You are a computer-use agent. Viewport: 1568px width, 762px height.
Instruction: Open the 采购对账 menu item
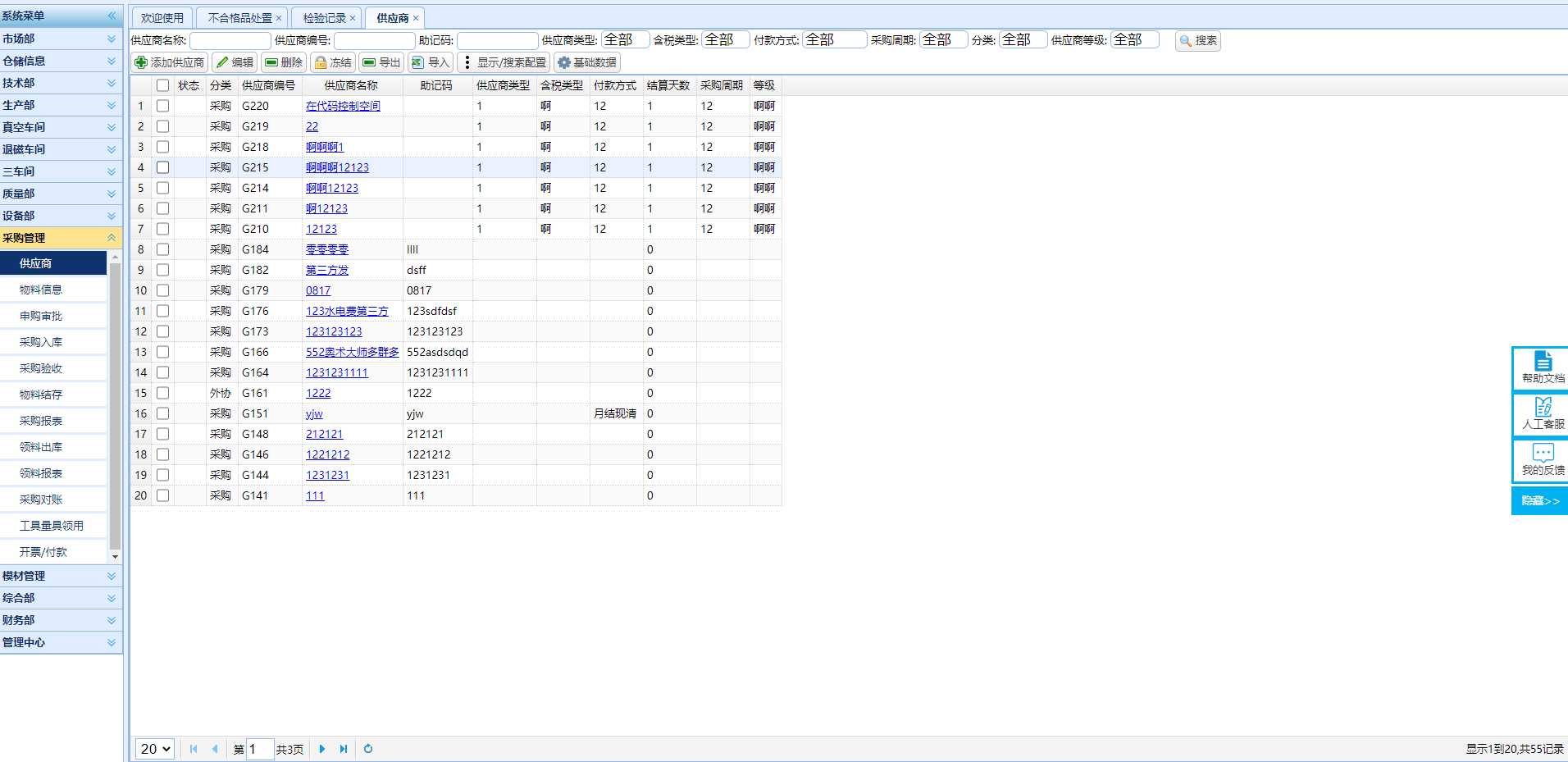coord(53,500)
